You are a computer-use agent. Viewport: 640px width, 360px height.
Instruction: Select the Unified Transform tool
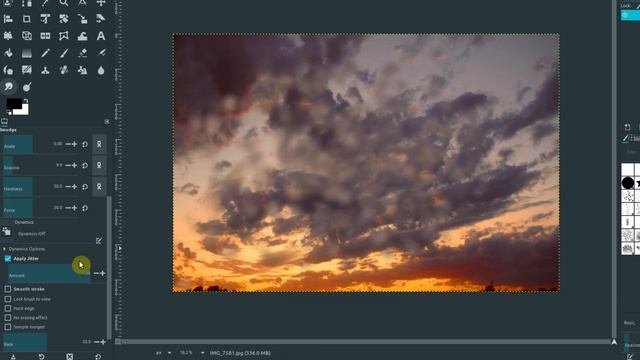tap(45, 19)
